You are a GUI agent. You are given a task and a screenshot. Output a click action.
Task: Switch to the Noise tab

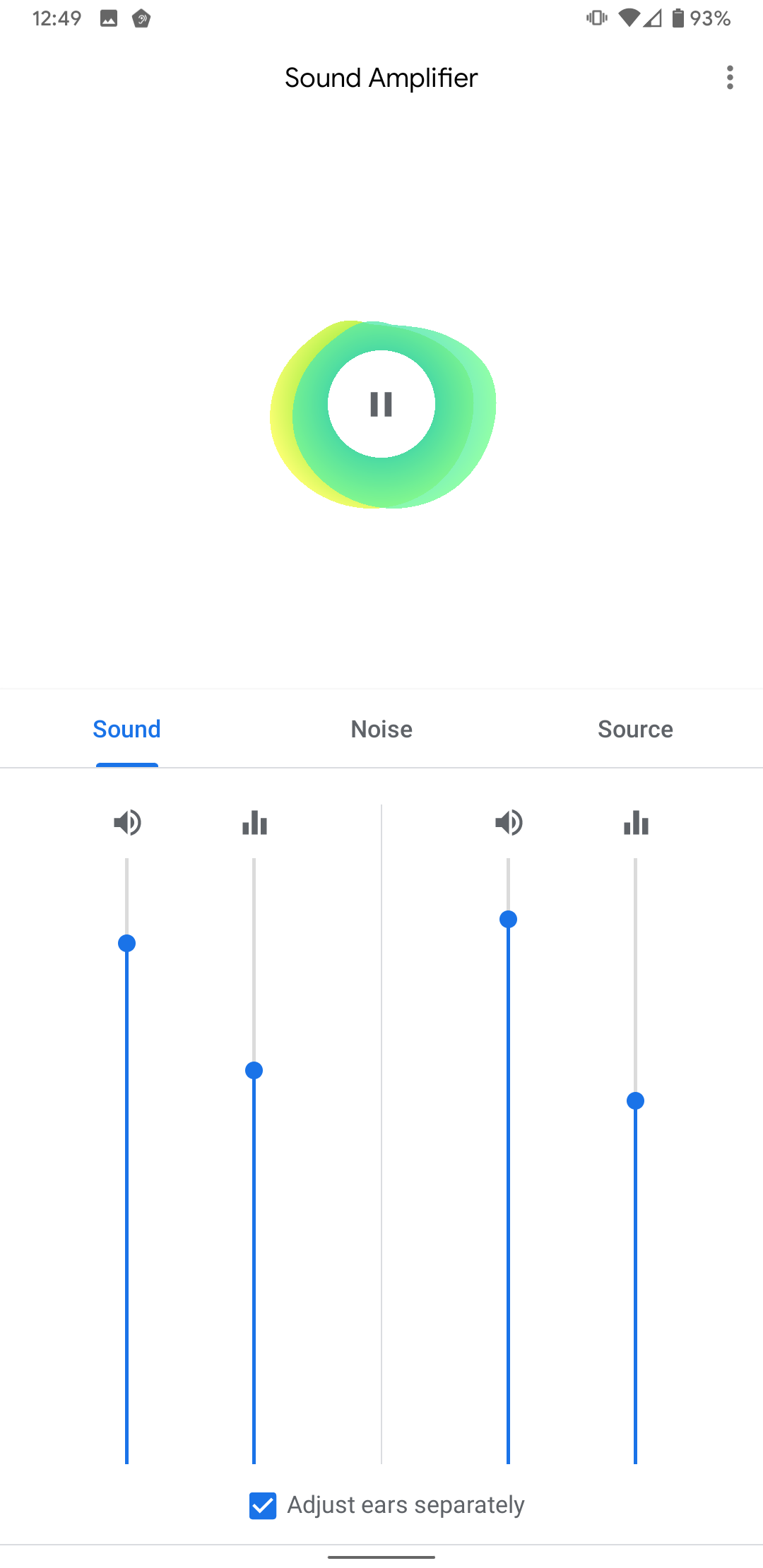click(x=381, y=729)
